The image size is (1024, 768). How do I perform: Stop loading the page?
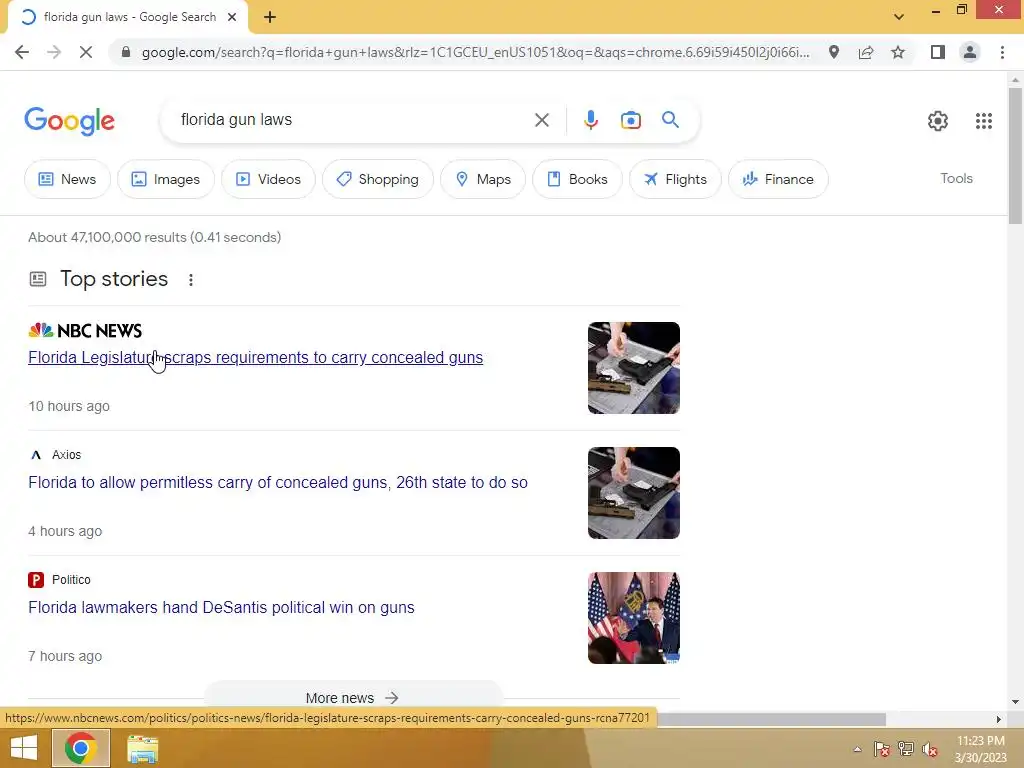[86, 52]
